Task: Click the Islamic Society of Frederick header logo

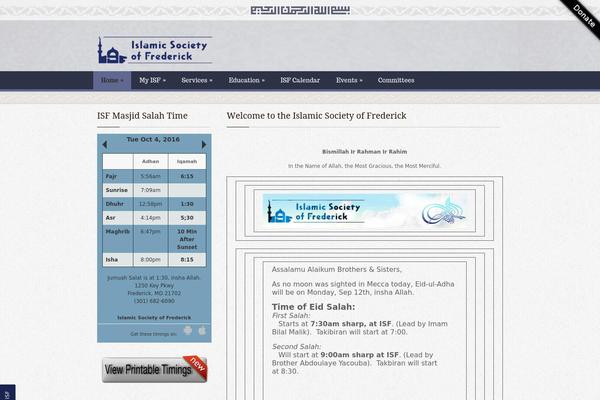Action: 155,50
